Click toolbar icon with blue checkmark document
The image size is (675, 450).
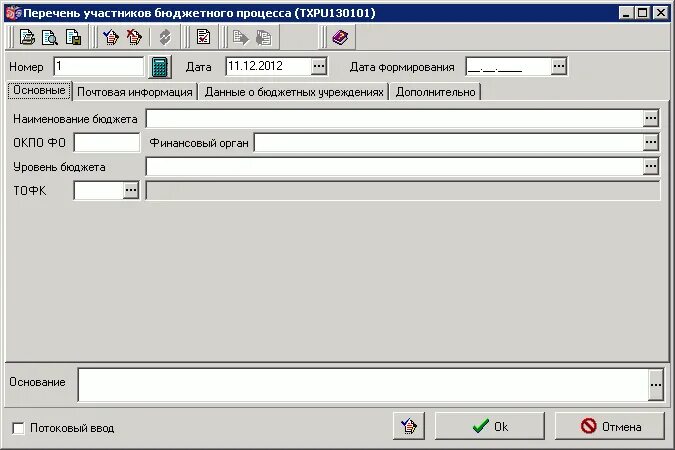[x=111, y=37]
